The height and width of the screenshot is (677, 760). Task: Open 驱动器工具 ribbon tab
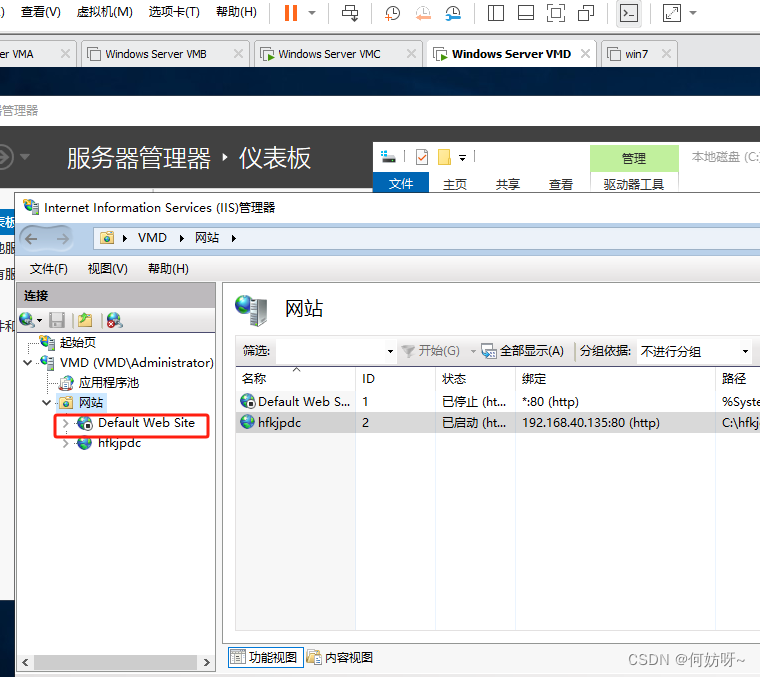(x=633, y=184)
